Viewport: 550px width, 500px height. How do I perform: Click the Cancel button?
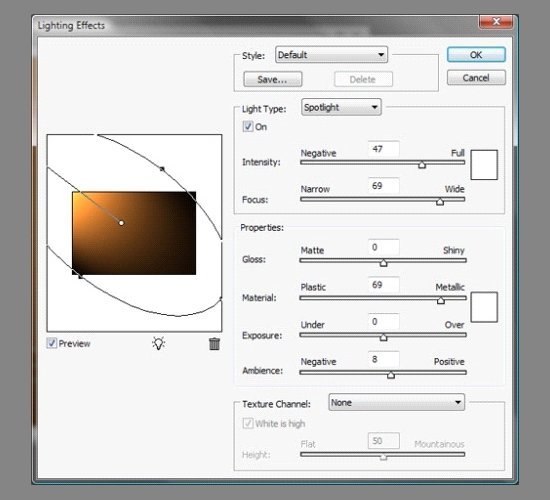[x=476, y=78]
